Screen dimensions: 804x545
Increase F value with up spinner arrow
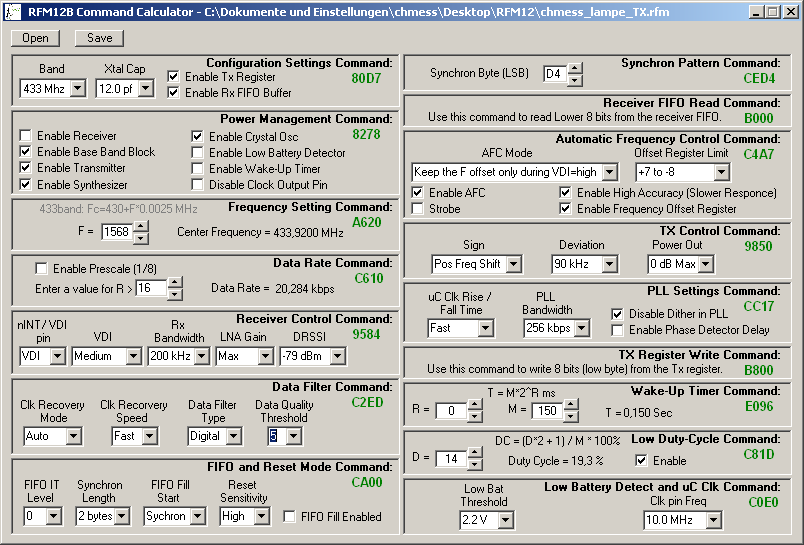pos(140,226)
